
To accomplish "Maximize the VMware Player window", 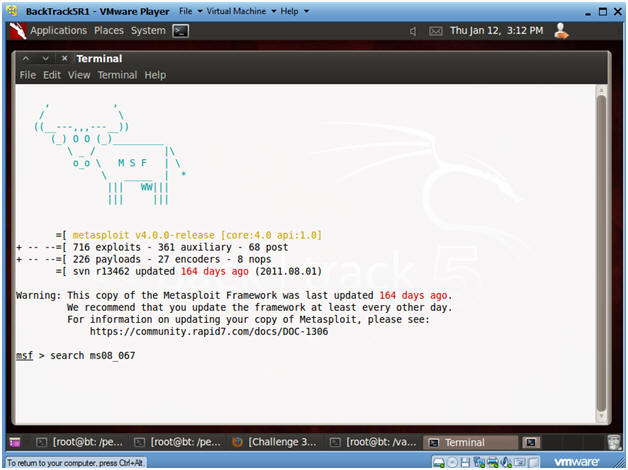I will (603, 12).
